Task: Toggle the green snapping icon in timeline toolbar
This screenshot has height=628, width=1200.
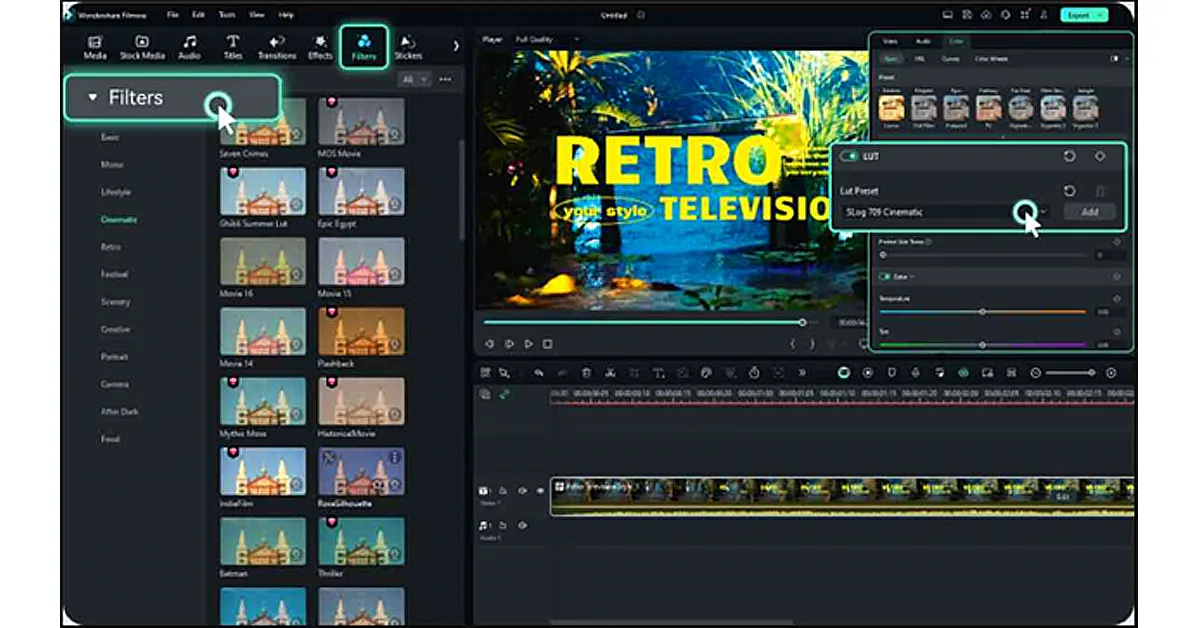Action: [963, 372]
